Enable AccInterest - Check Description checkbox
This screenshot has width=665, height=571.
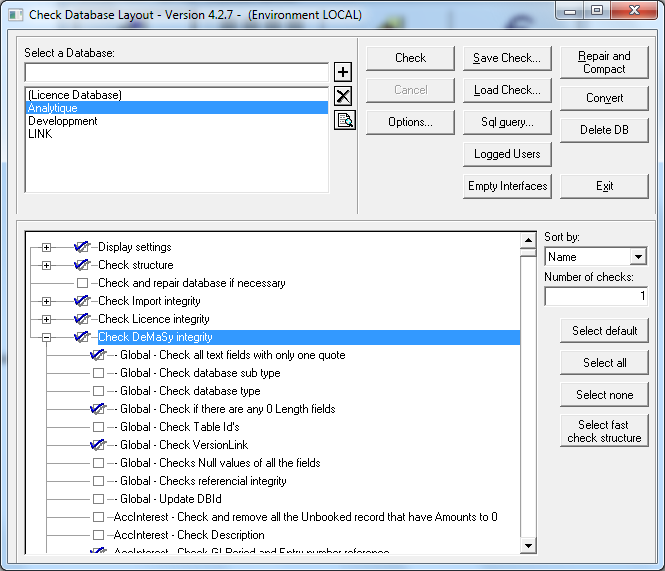tap(98, 535)
